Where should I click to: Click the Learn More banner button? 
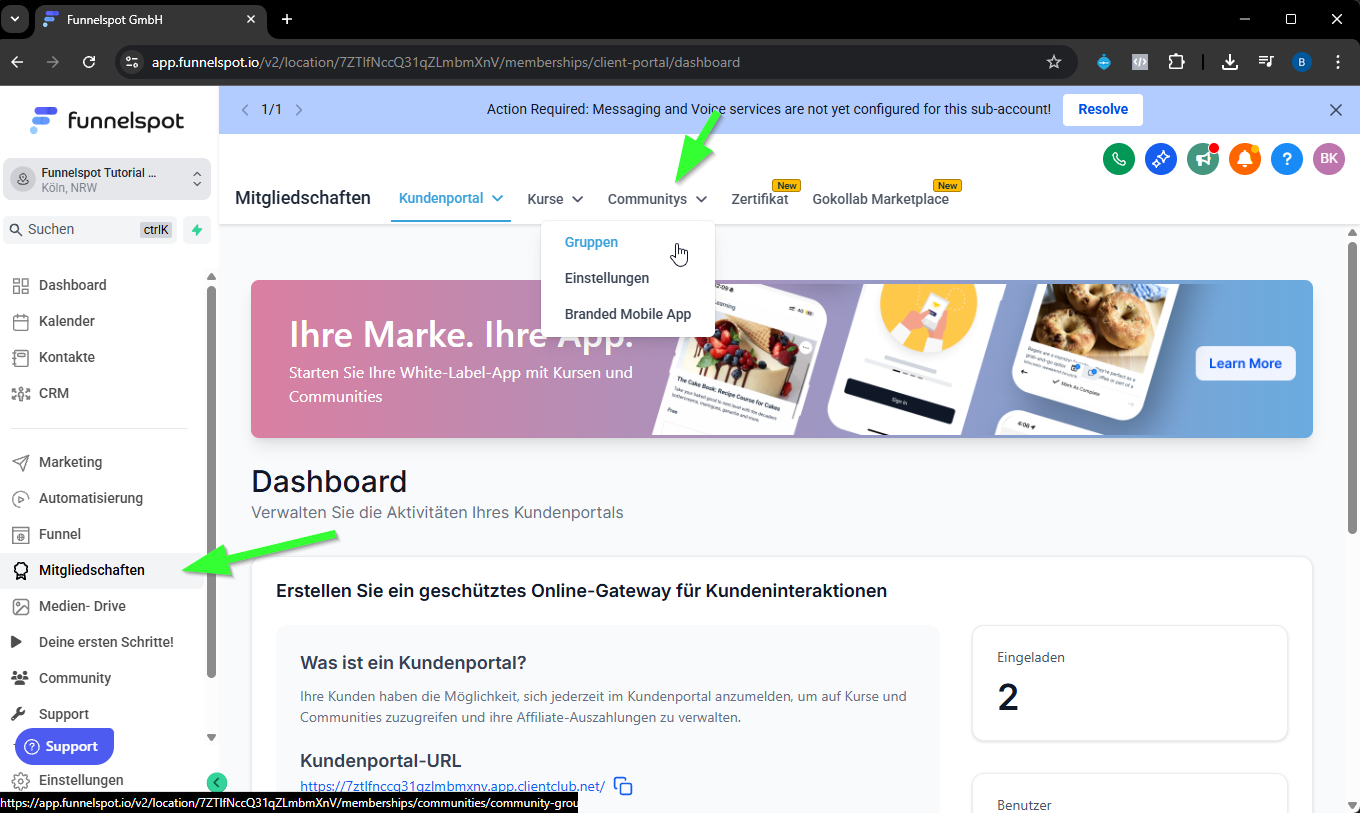[x=1245, y=363]
